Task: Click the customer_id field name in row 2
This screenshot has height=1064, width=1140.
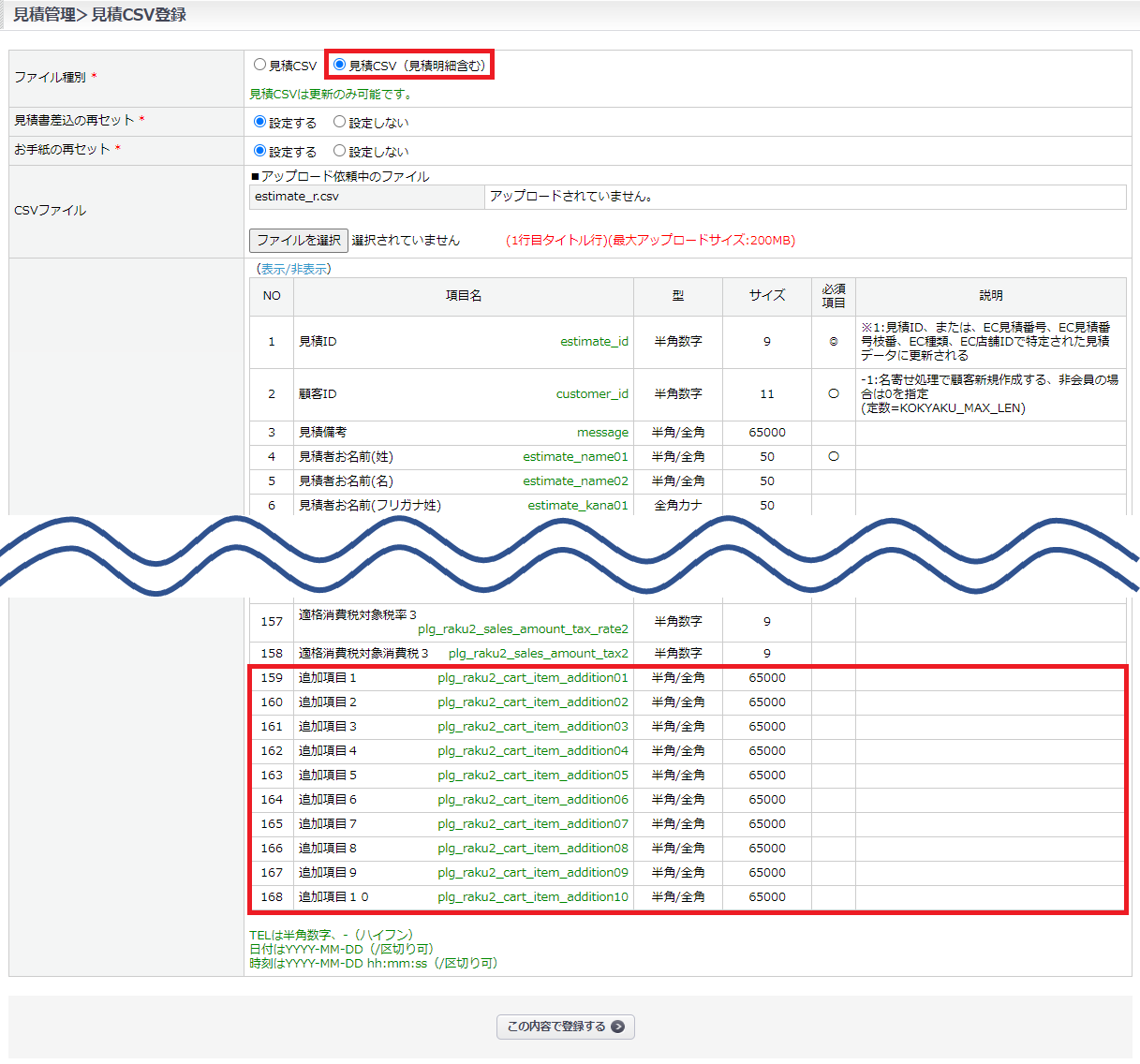Action: click(592, 394)
